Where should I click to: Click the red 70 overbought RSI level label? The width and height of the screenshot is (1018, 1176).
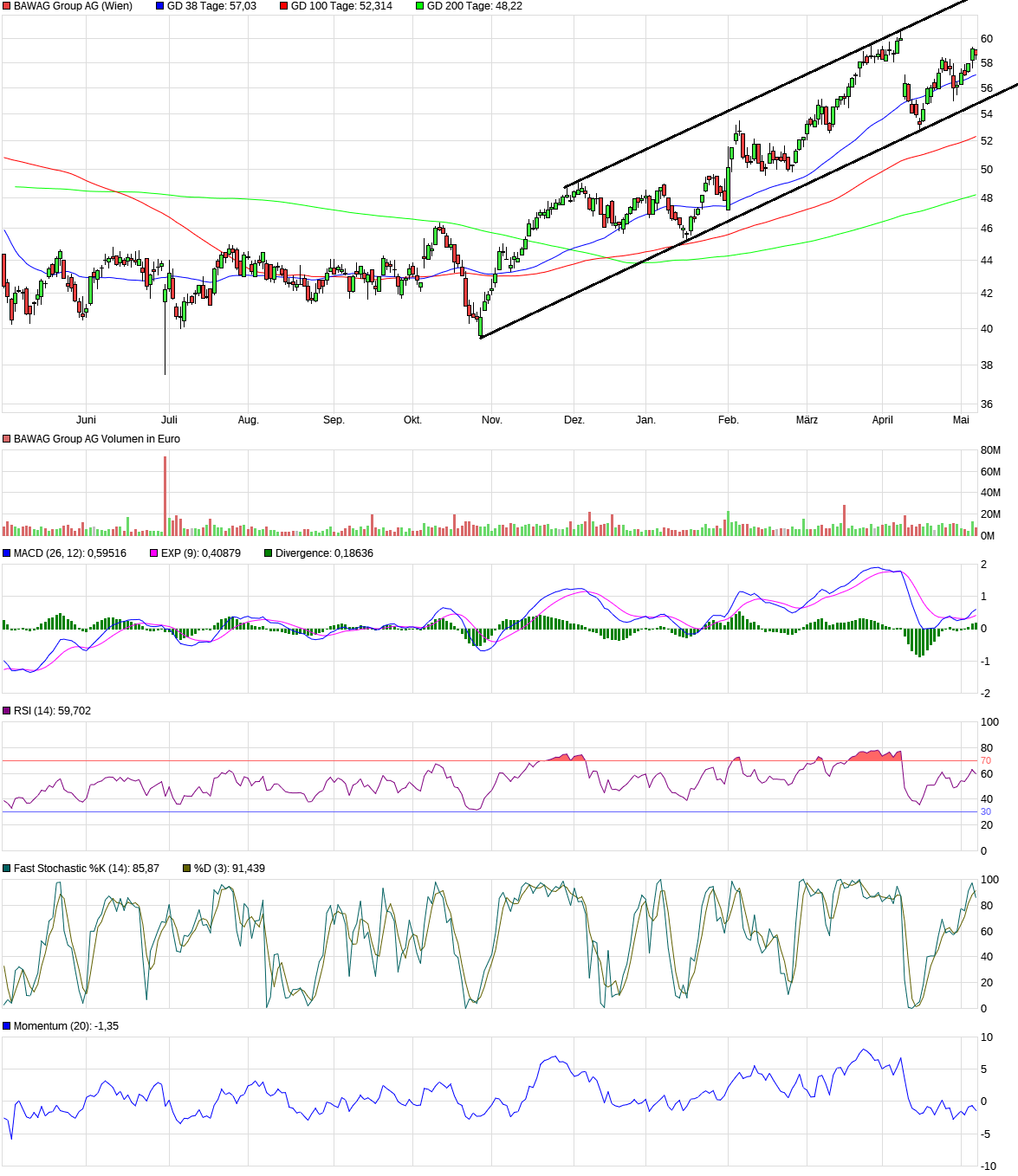pyautogui.click(x=985, y=761)
